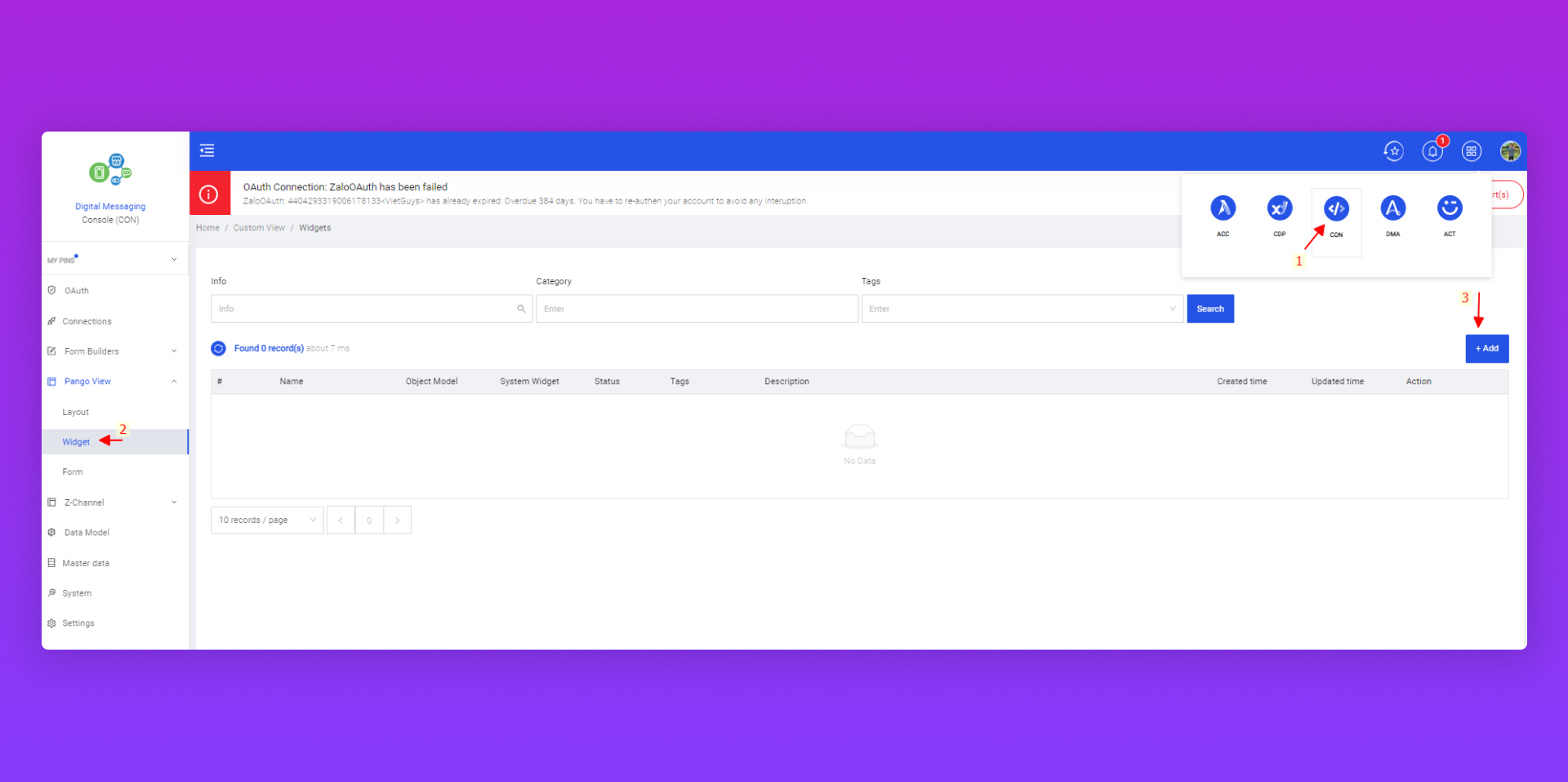This screenshot has width=1568, height=782.
Task: Open the app switcher grid icon
Action: coord(1471,151)
